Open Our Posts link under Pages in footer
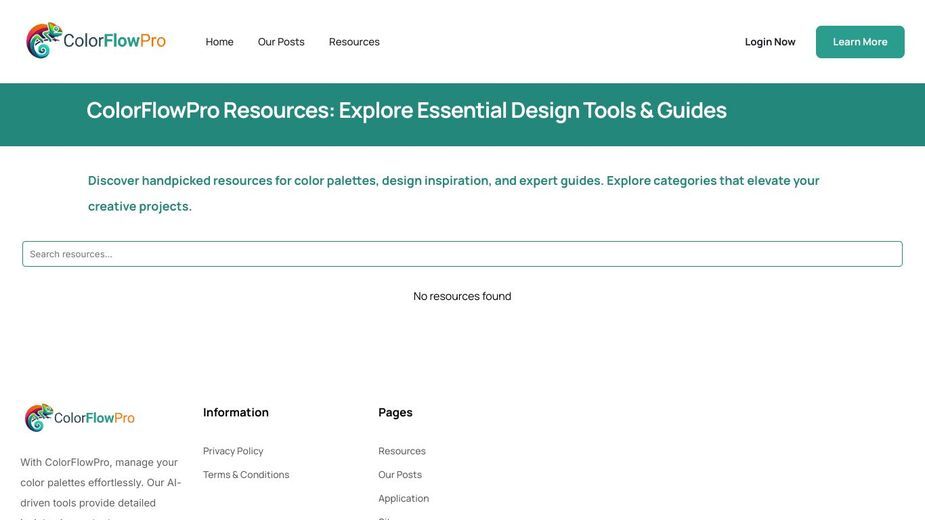This screenshot has height=520, width=925. point(400,475)
